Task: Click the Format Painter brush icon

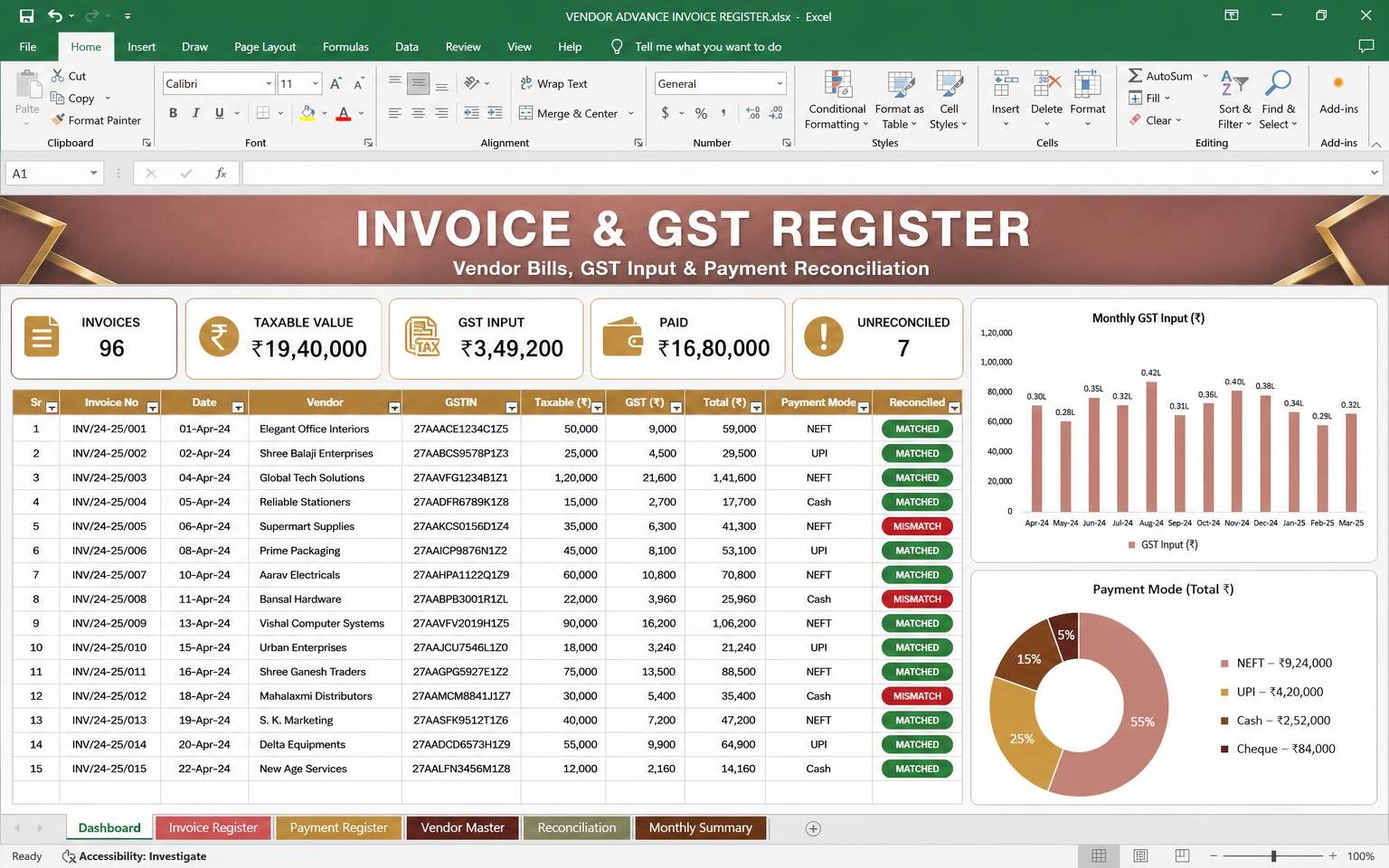Action: pos(58,120)
